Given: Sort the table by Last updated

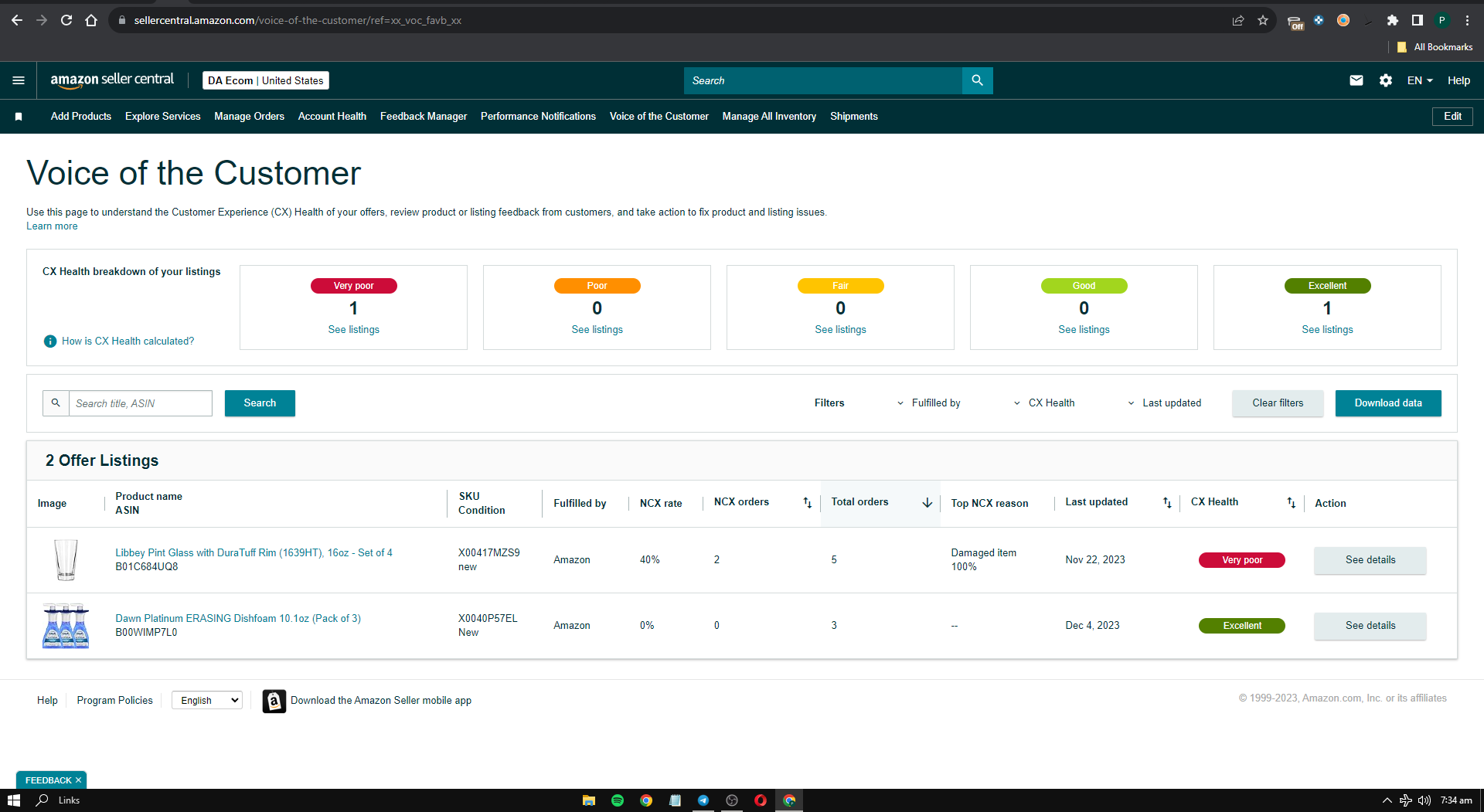Looking at the screenshot, I should (1167, 503).
